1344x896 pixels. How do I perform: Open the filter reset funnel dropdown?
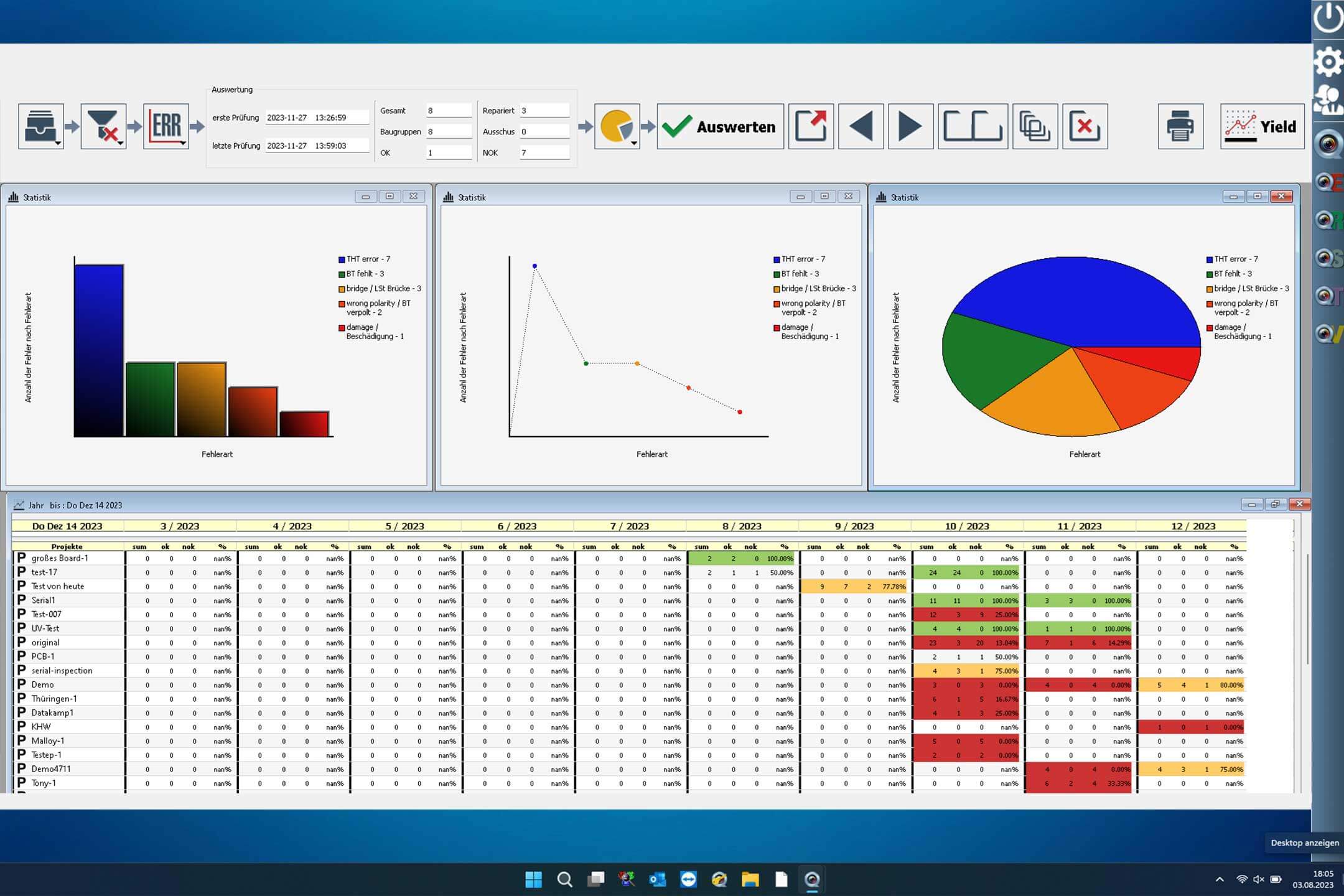coord(103,126)
